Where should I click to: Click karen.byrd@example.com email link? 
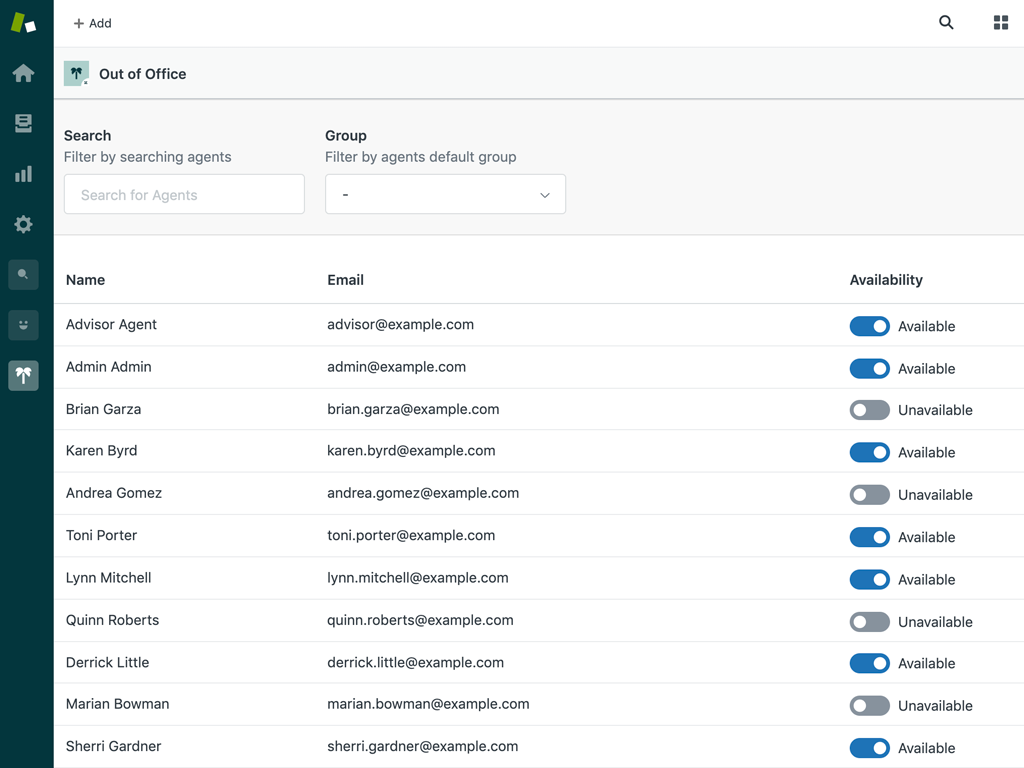(x=411, y=450)
